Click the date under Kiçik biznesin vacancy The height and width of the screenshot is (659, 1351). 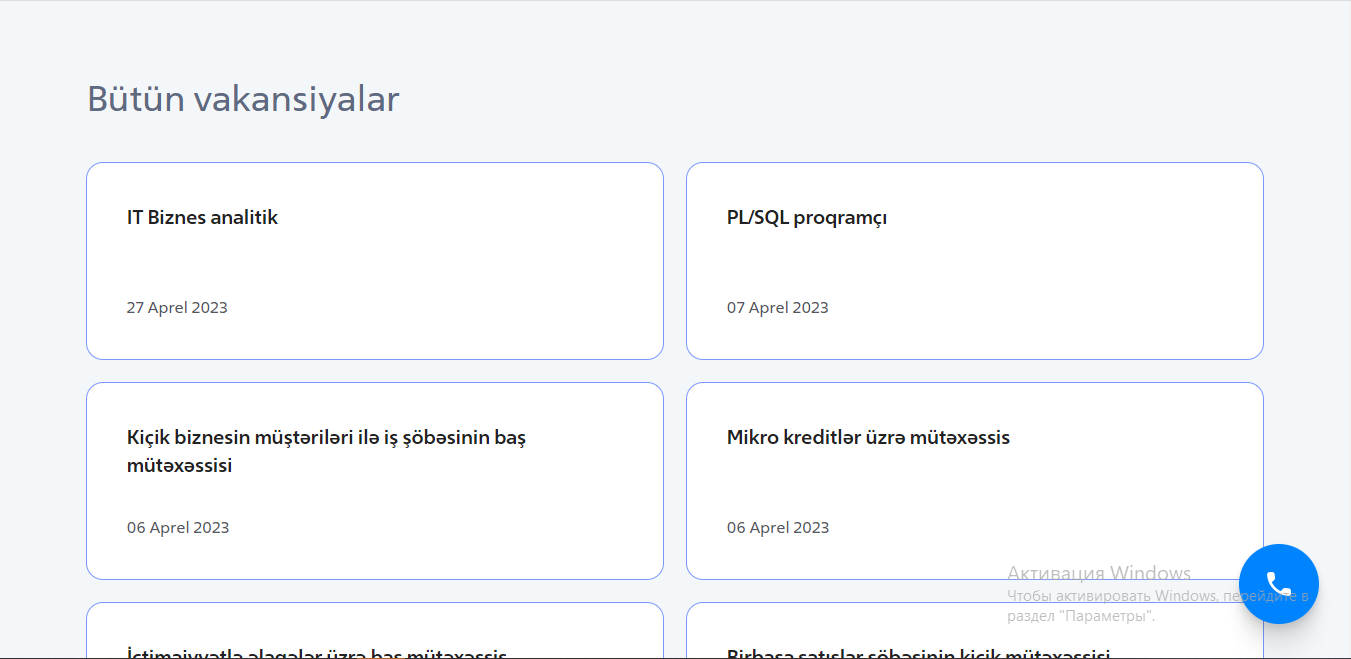[x=178, y=527]
